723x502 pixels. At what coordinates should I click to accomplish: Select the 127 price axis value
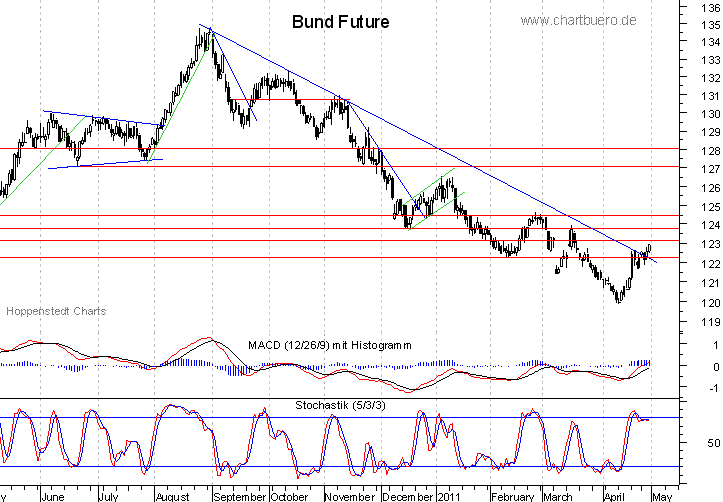[x=711, y=169]
